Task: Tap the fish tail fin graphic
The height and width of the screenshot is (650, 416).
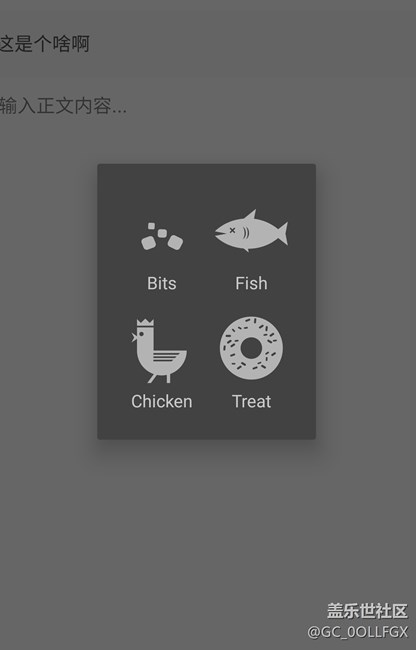Action: coord(280,233)
